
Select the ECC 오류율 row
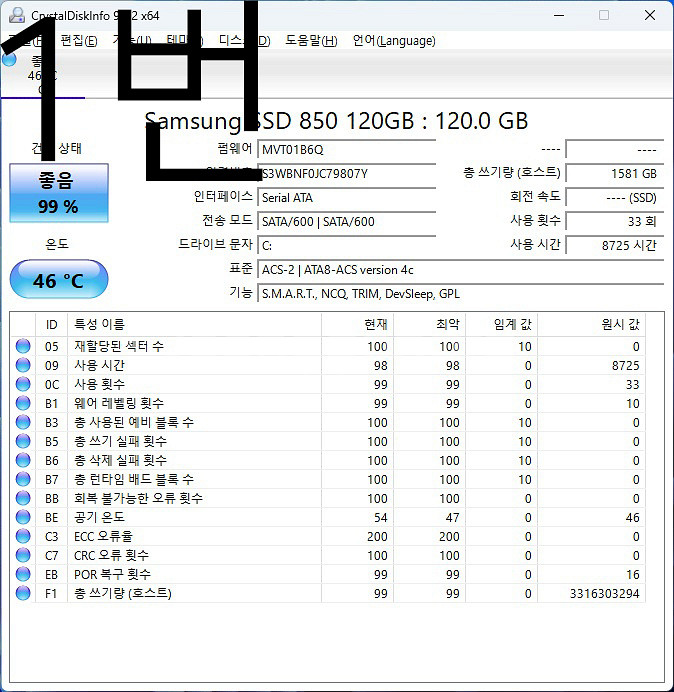coord(328,536)
